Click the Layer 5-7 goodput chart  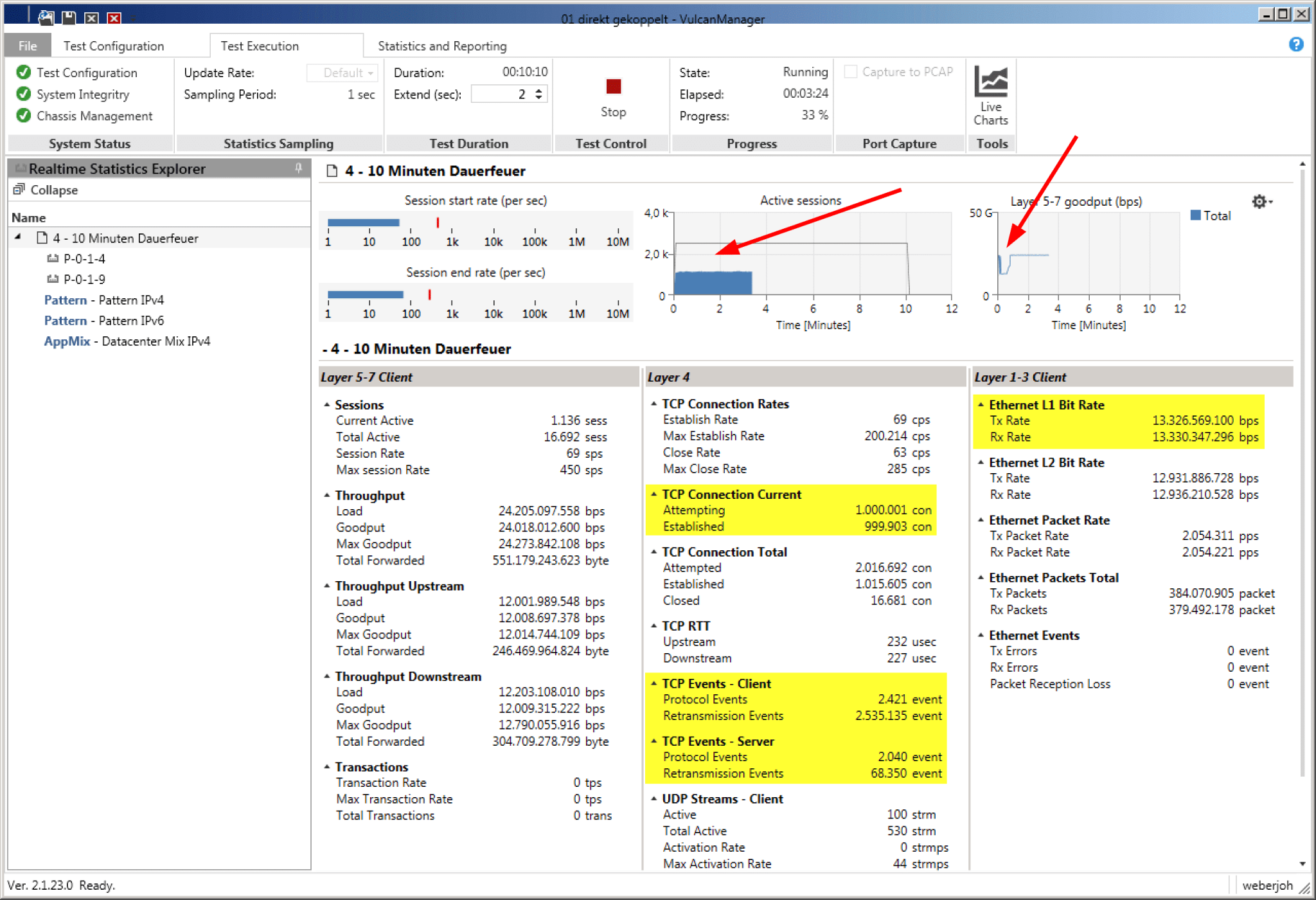1088,253
